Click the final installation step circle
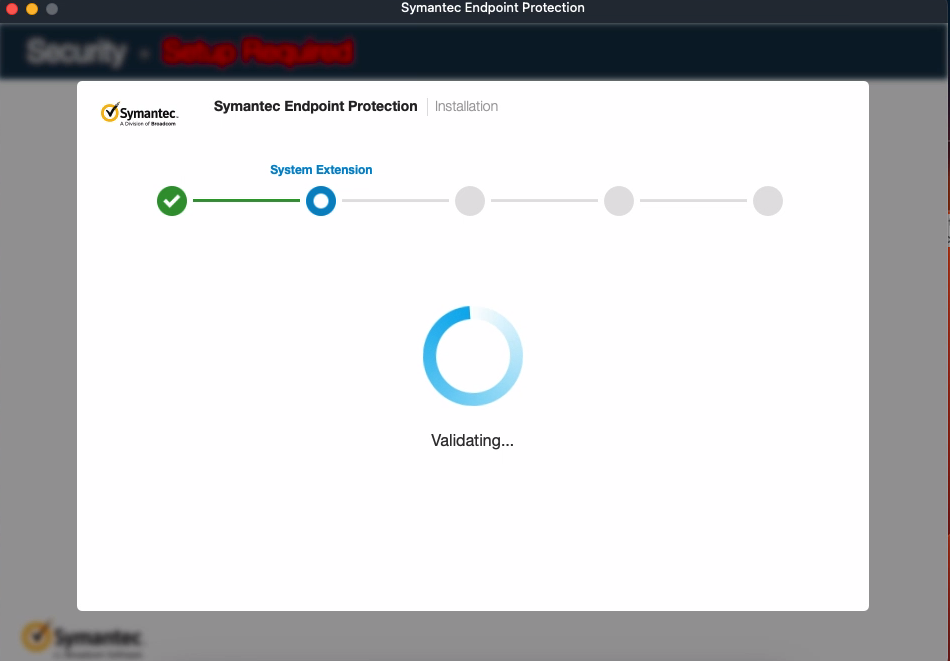950x661 pixels. (768, 201)
